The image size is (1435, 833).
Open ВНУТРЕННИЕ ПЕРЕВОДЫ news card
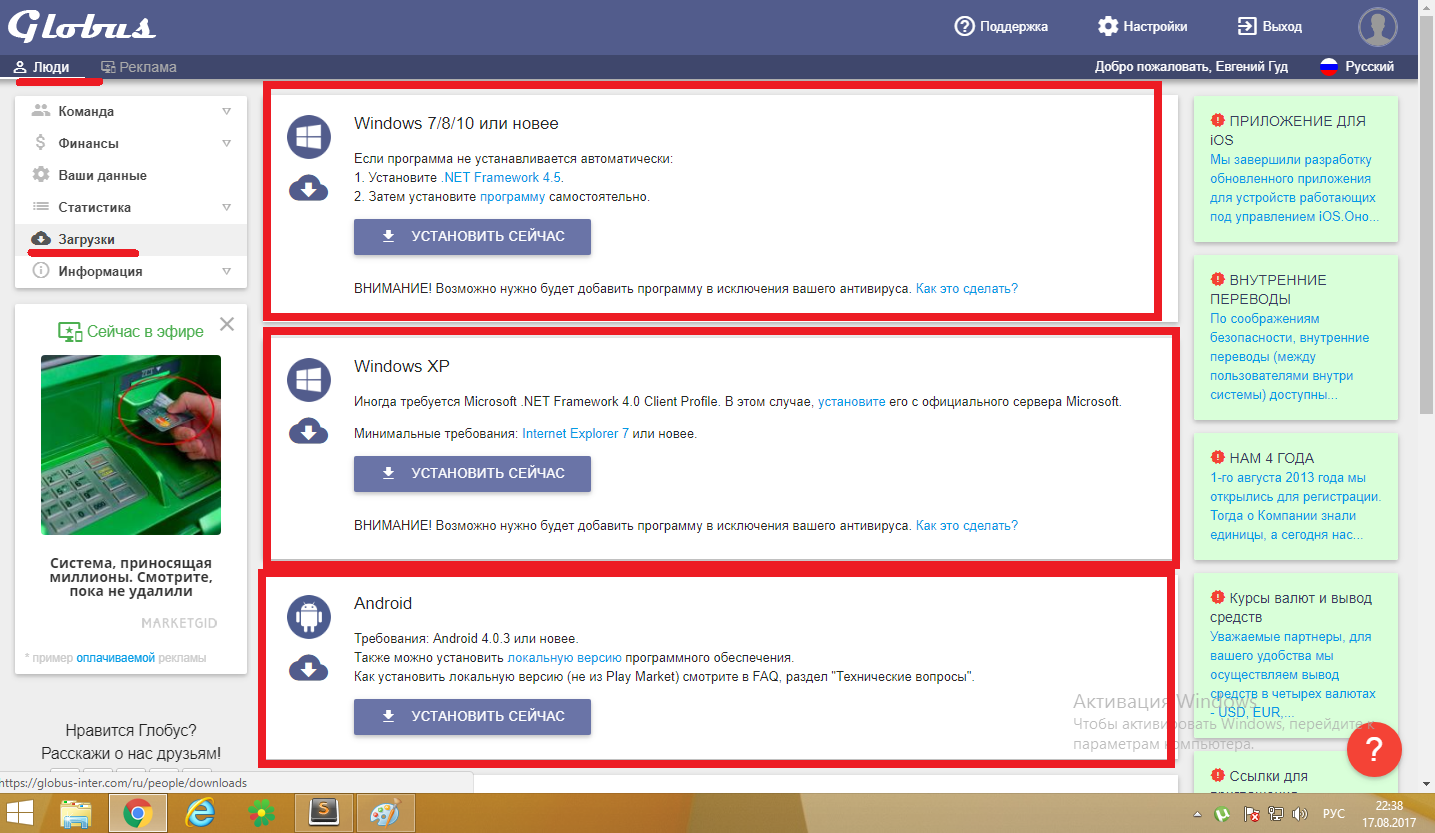(1295, 338)
